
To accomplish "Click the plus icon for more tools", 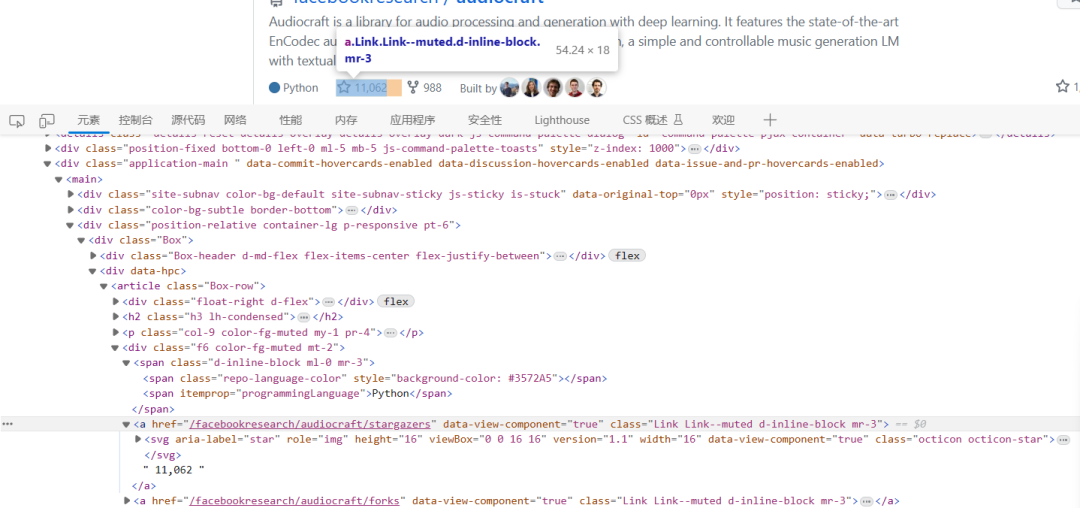I will 770,120.
